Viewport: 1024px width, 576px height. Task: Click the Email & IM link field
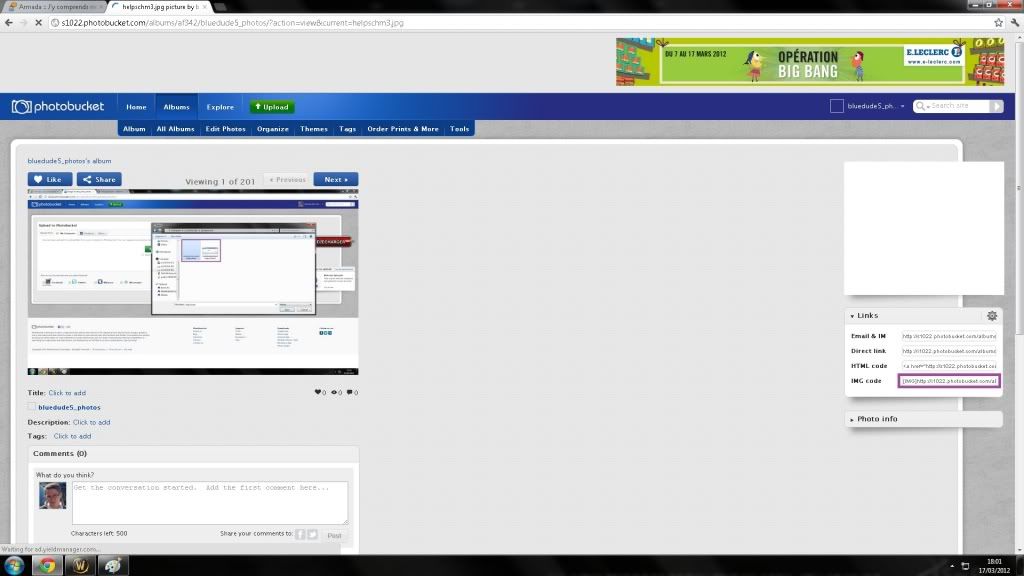[x=949, y=336]
